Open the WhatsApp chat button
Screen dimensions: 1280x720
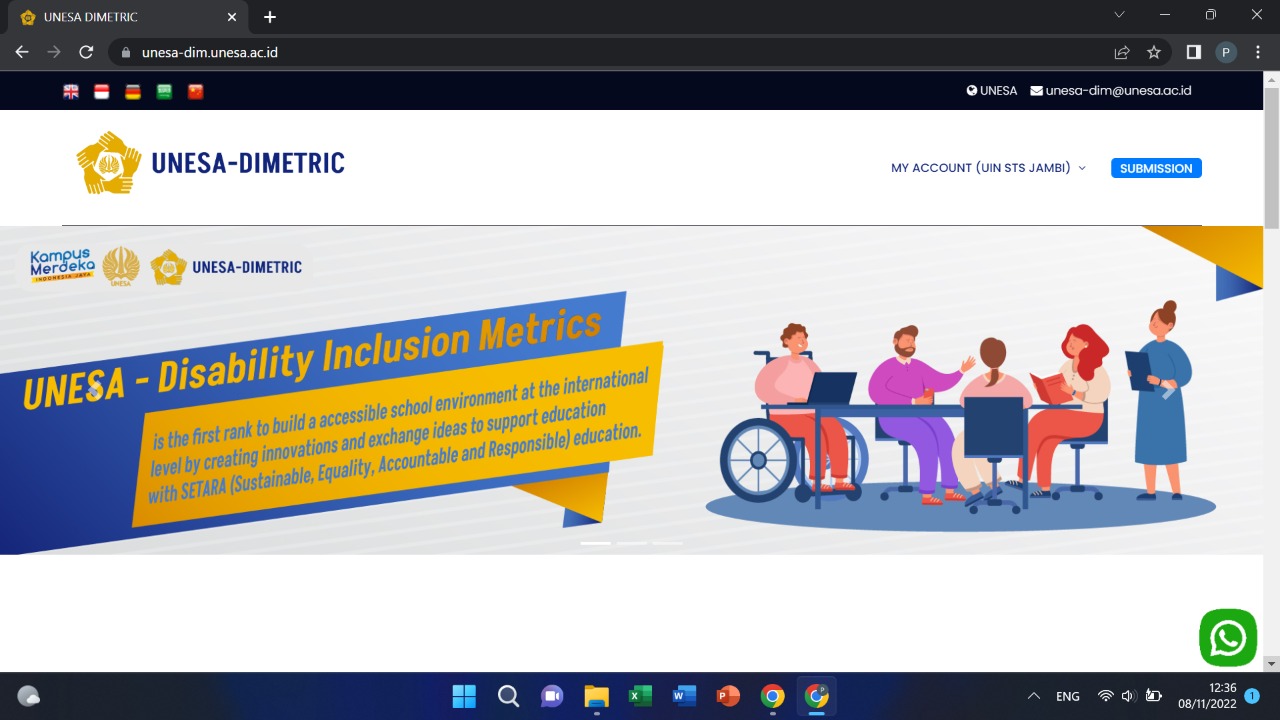click(x=1228, y=637)
